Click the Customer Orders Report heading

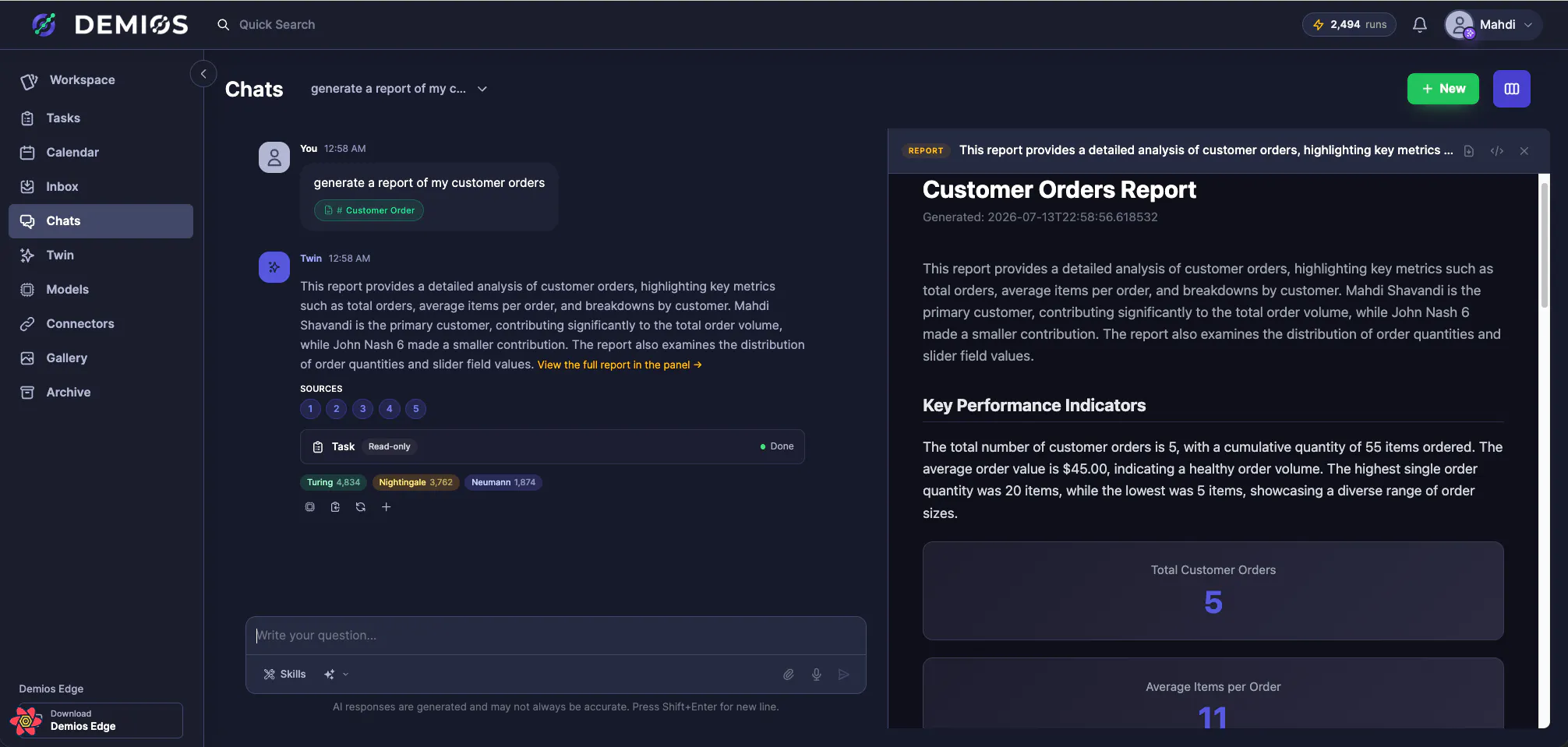1059,190
